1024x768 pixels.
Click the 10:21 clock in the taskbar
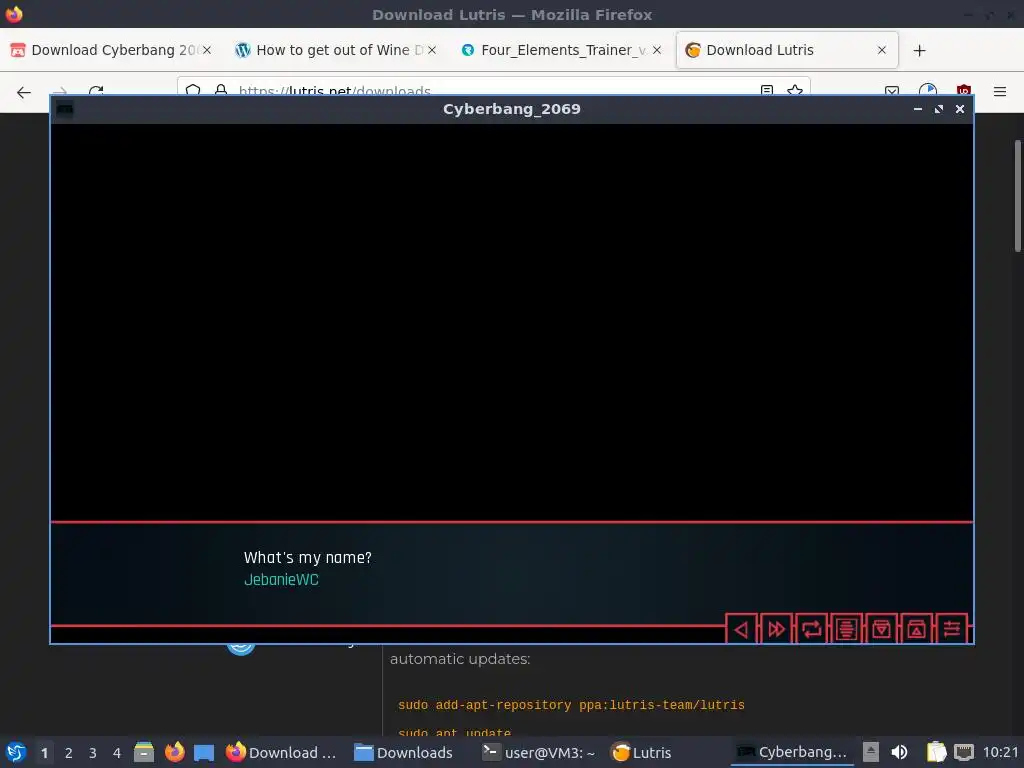click(1000, 752)
